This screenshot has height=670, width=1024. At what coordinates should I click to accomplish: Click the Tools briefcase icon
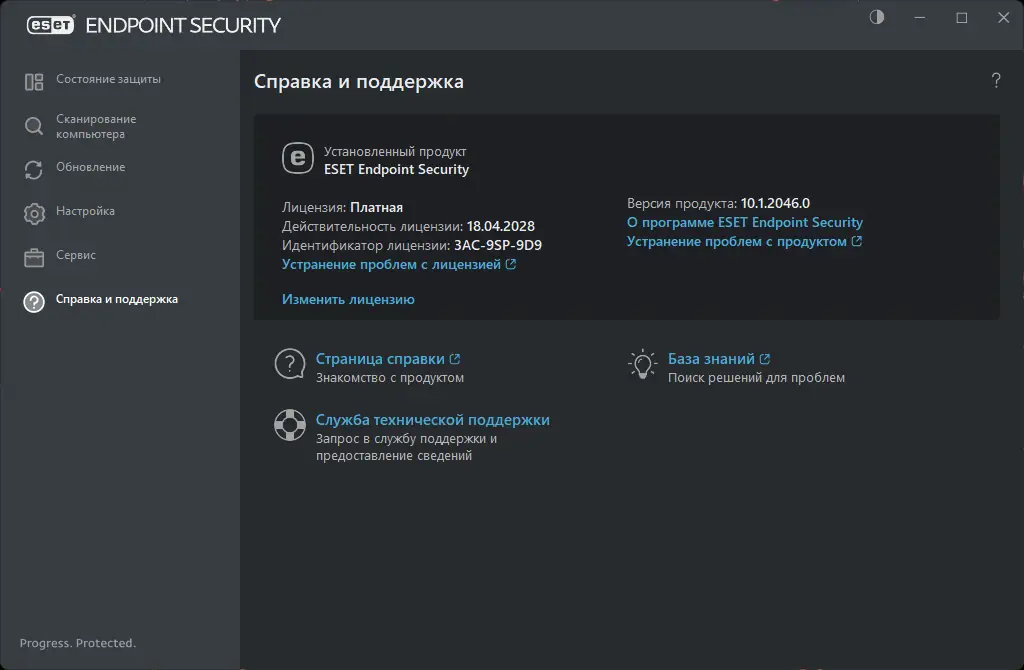coord(34,258)
